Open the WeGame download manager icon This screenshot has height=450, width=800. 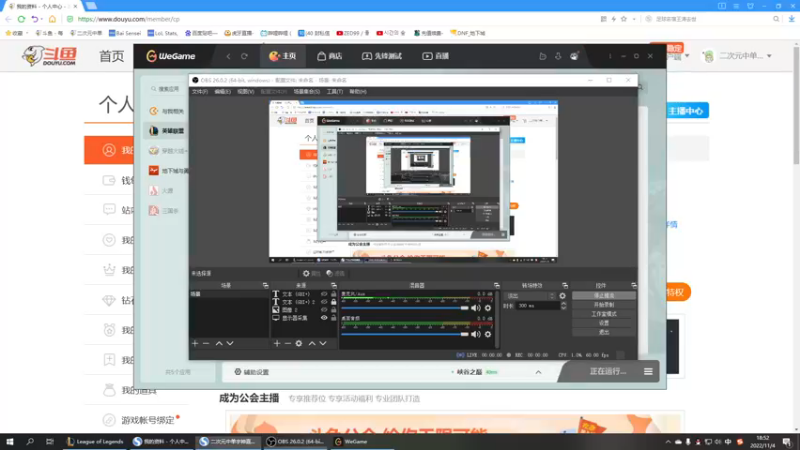[x=558, y=56]
